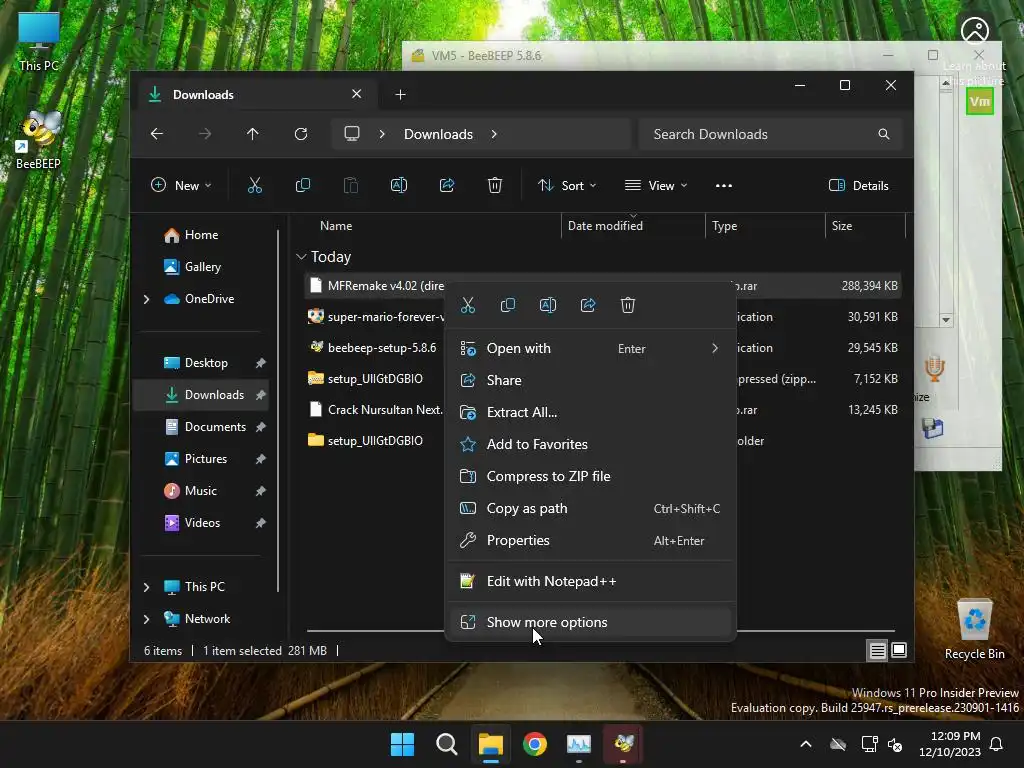Switch to details list view icon
1024x768 pixels.
[877, 650]
